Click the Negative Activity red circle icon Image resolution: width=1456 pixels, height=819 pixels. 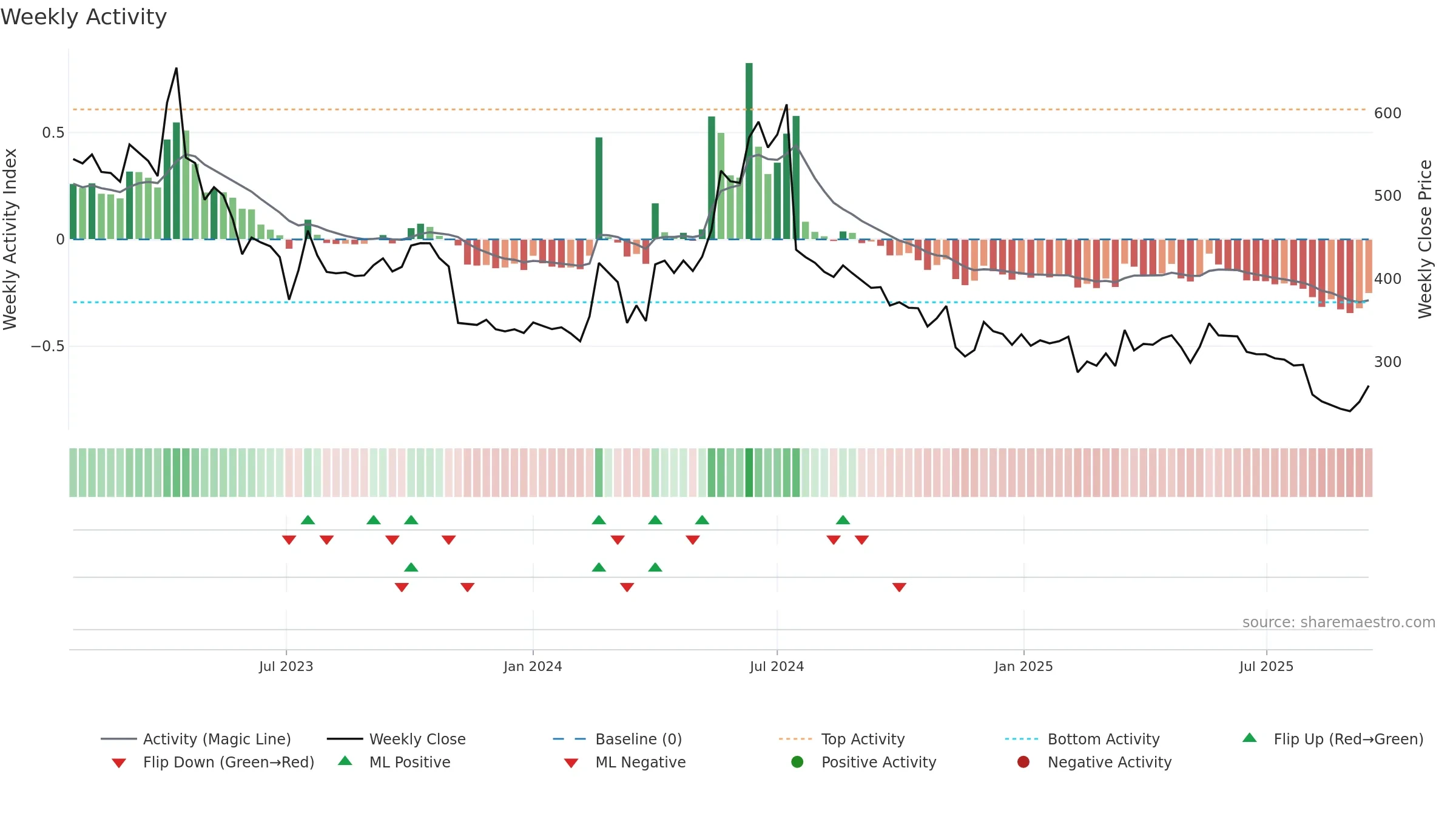coord(1023,762)
